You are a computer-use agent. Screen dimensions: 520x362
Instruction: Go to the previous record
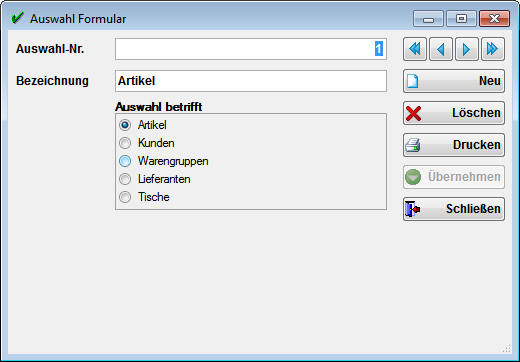[441, 49]
